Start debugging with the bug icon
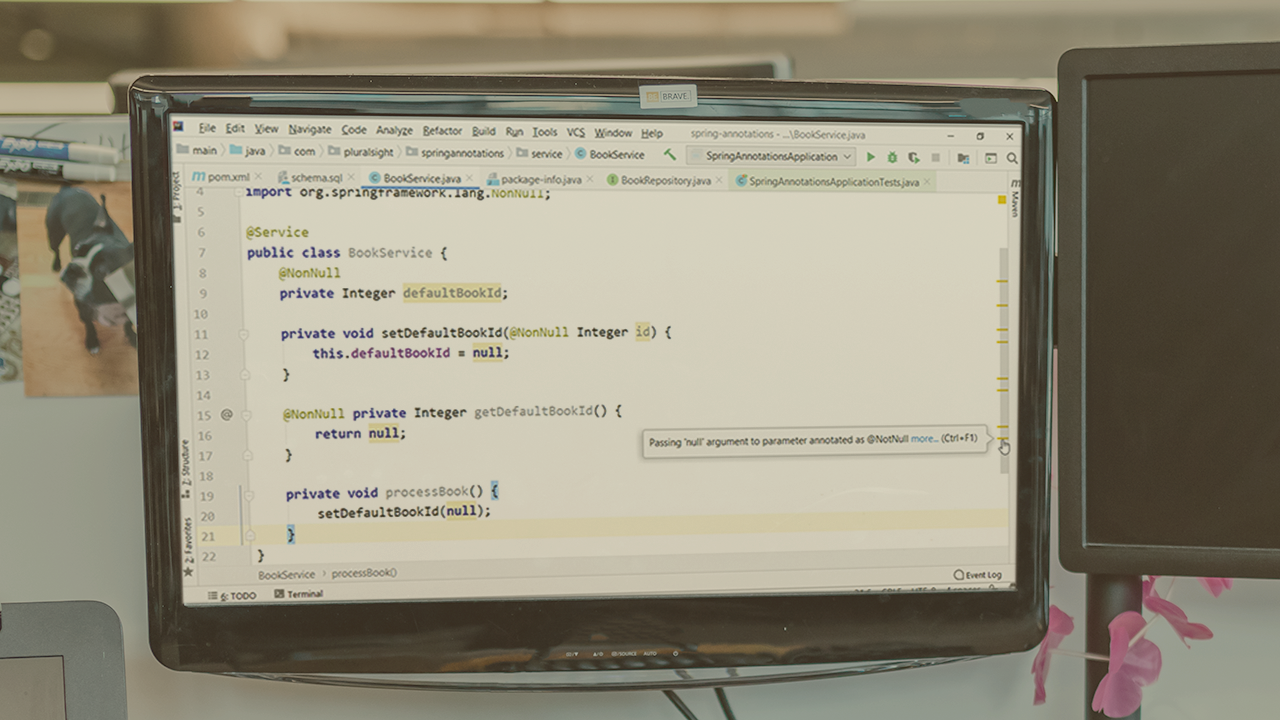Image resolution: width=1280 pixels, height=720 pixels. (892, 157)
